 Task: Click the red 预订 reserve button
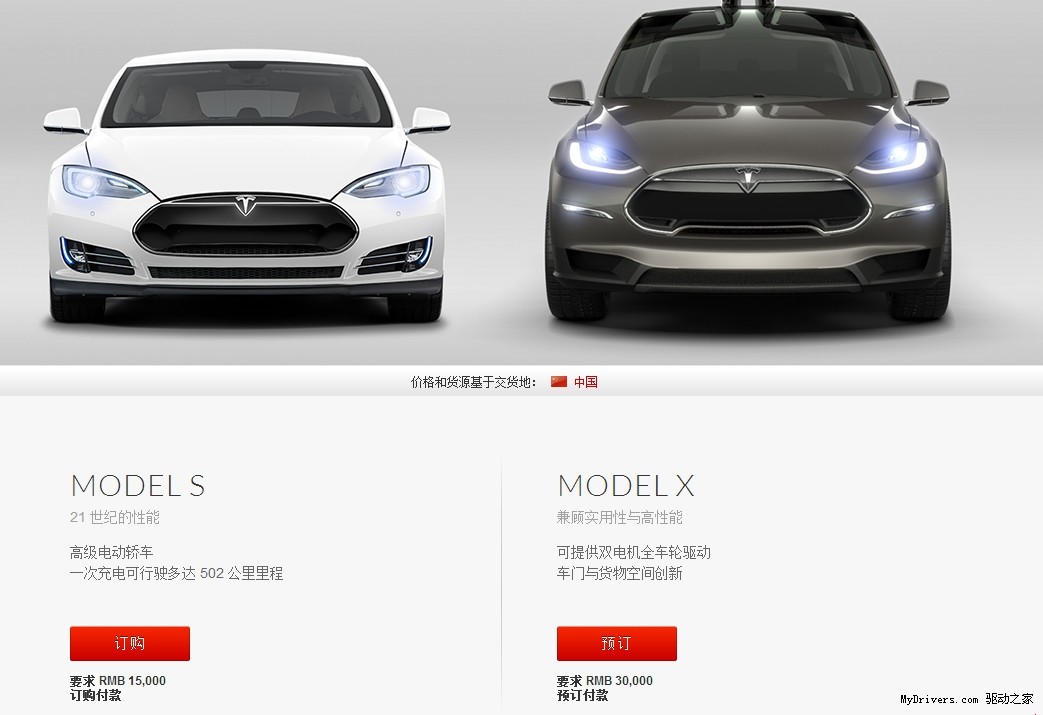(617, 643)
